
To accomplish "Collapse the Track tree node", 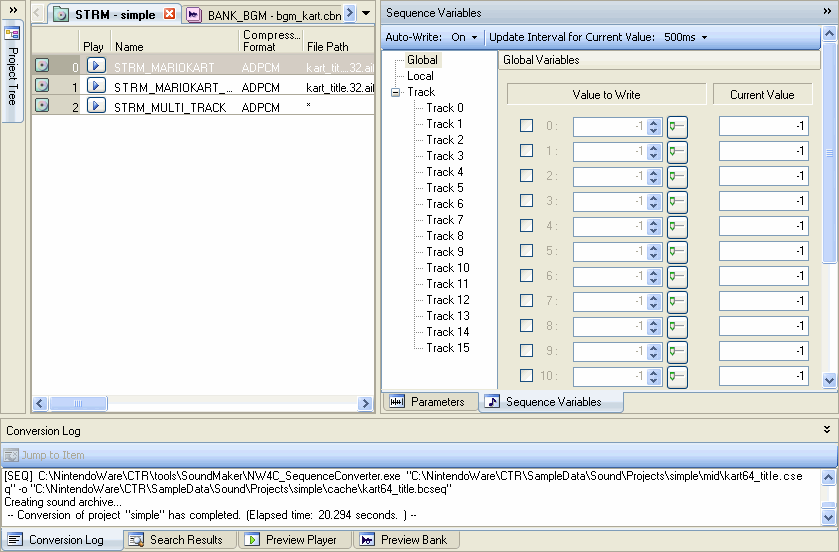I will pyautogui.click(x=396, y=92).
